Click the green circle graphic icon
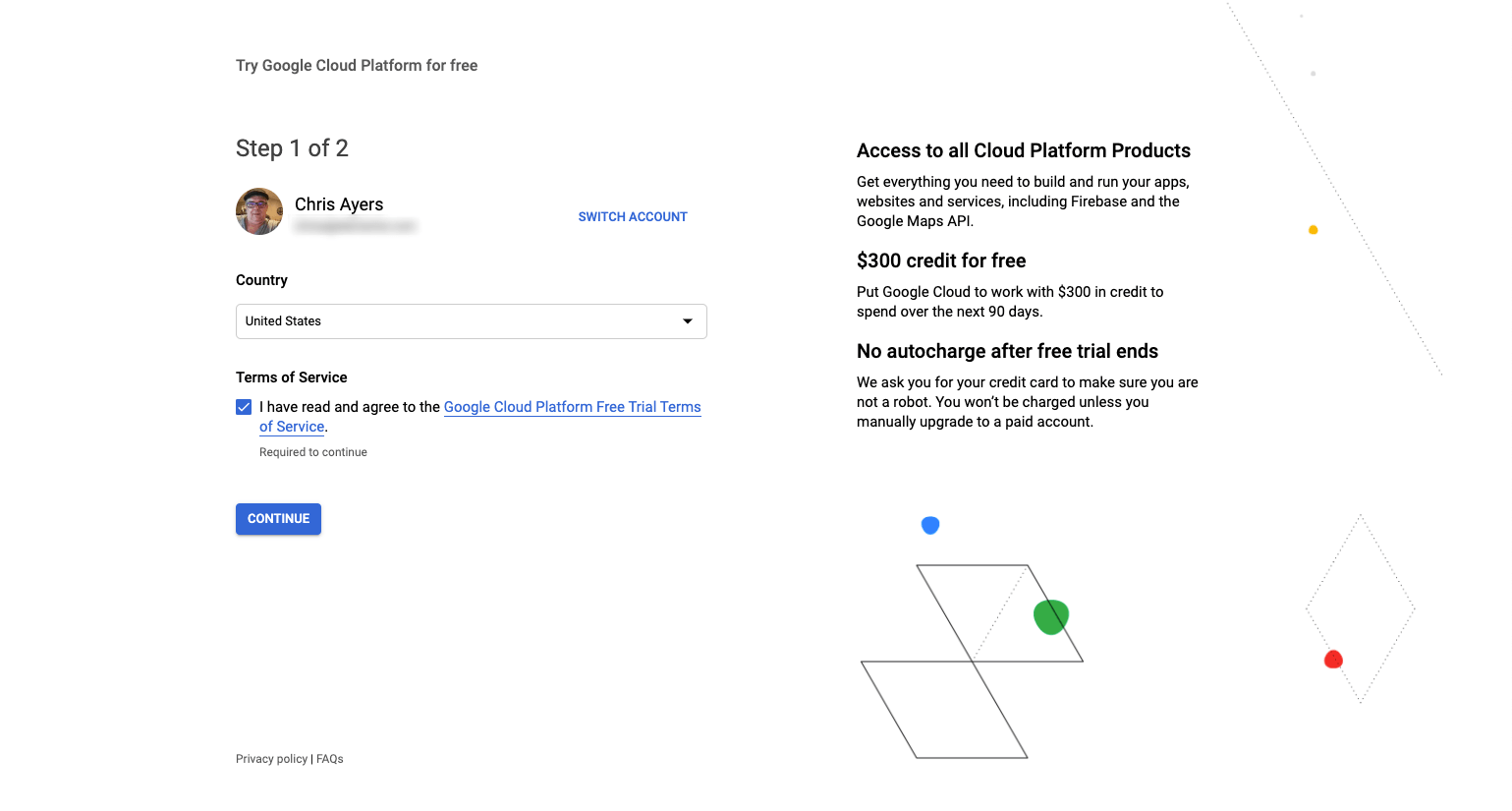This screenshot has width=1512, height=811. (1050, 616)
